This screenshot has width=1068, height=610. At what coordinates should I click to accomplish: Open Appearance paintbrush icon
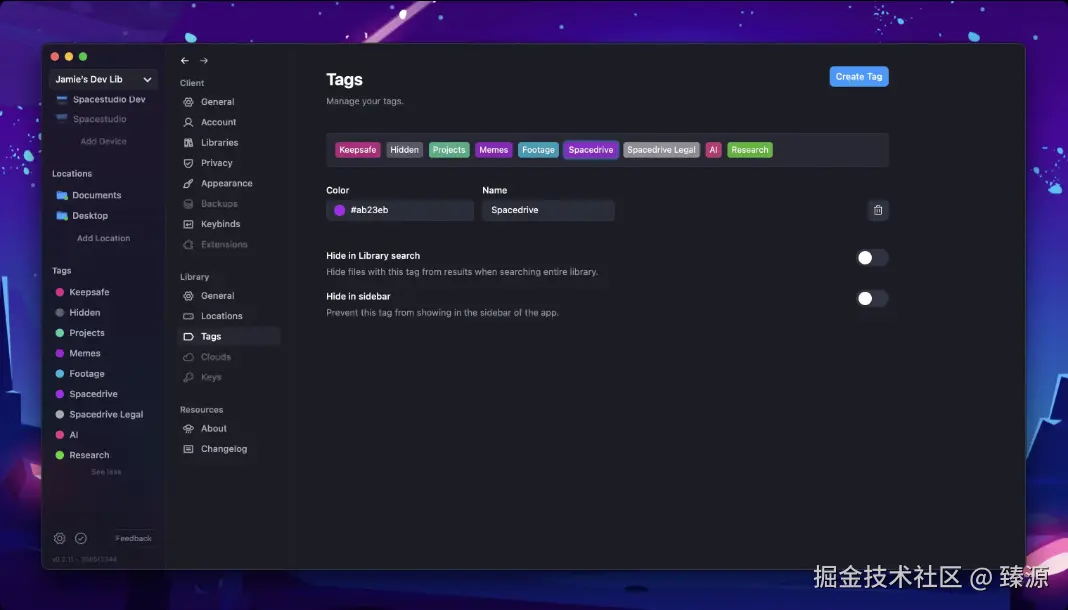click(189, 184)
